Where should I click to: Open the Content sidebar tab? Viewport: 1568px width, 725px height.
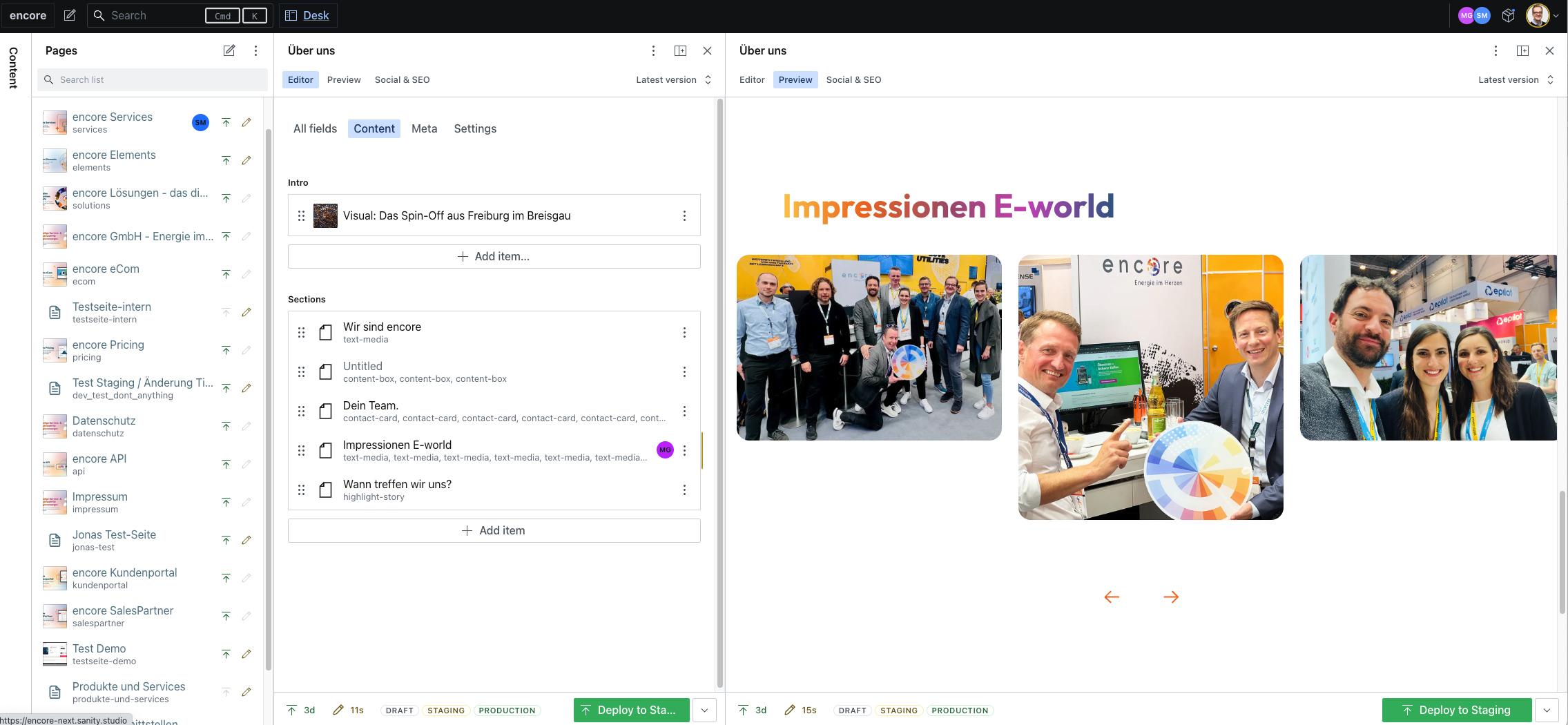(13, 68)
